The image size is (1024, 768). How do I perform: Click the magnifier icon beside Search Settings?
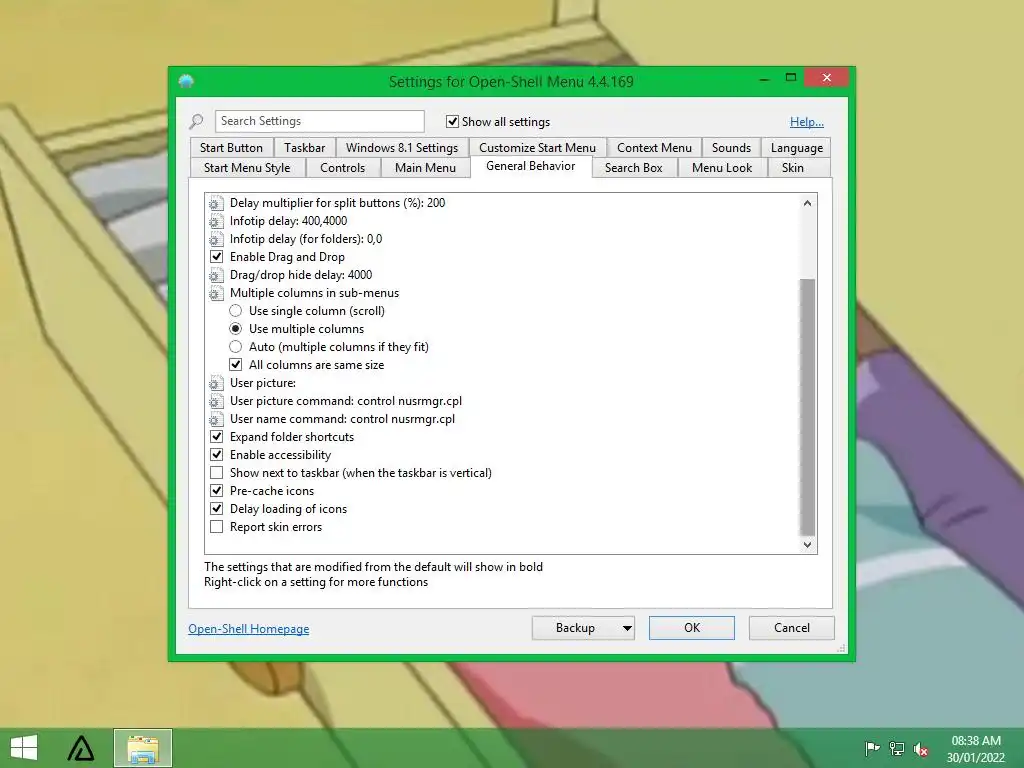[196, 121]
